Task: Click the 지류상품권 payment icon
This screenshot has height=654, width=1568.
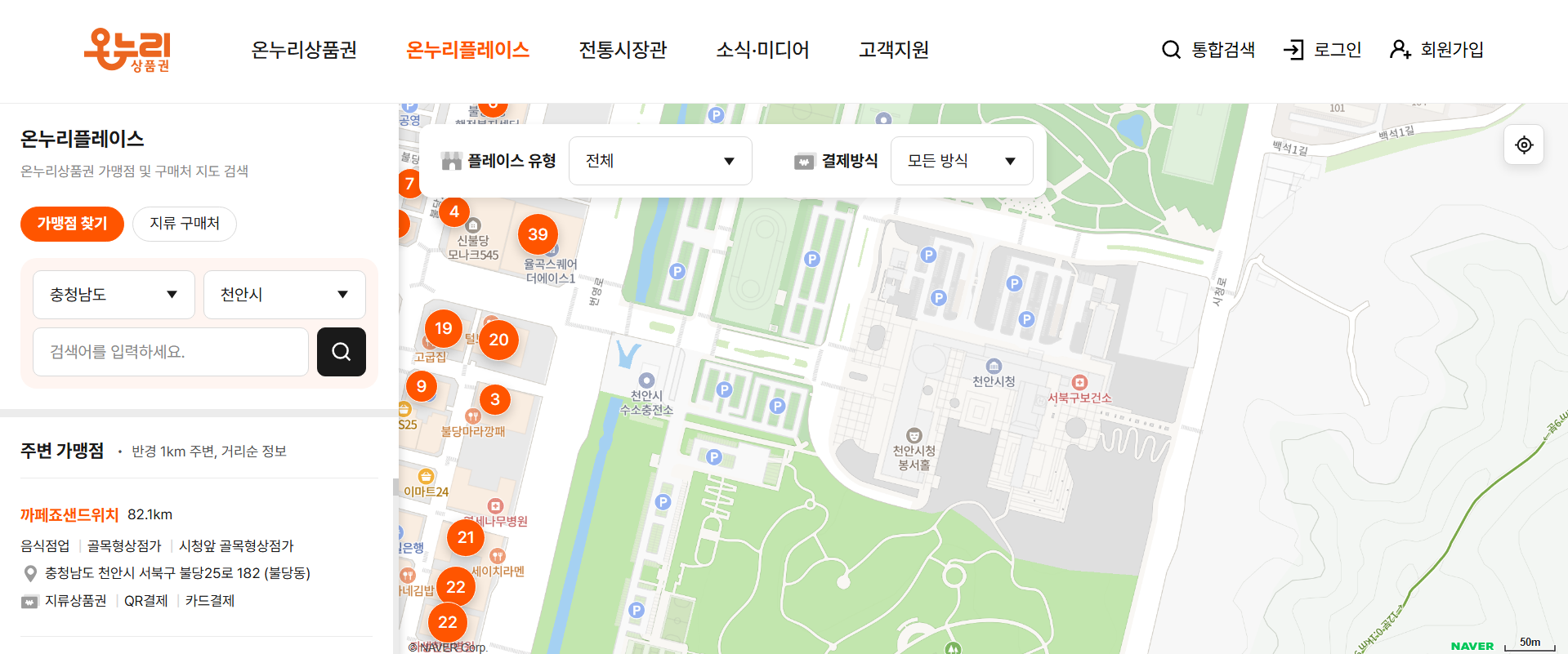Action: (x=30, y=602)
